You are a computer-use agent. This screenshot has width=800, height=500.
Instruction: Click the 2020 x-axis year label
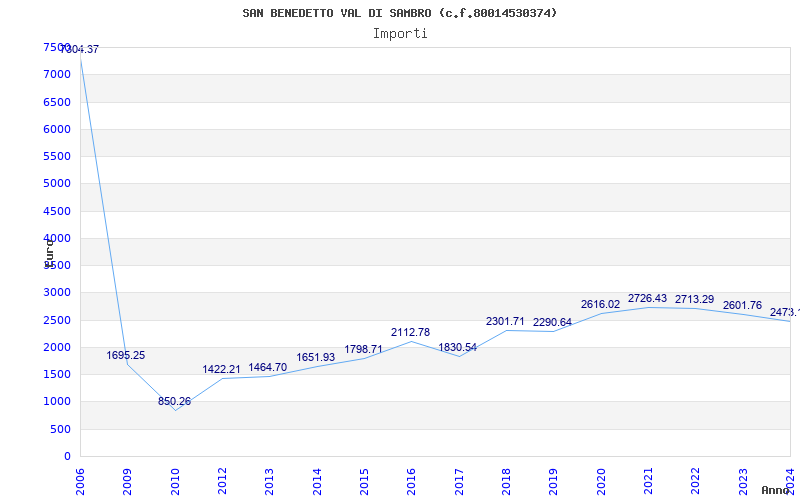tap(601, 482)
